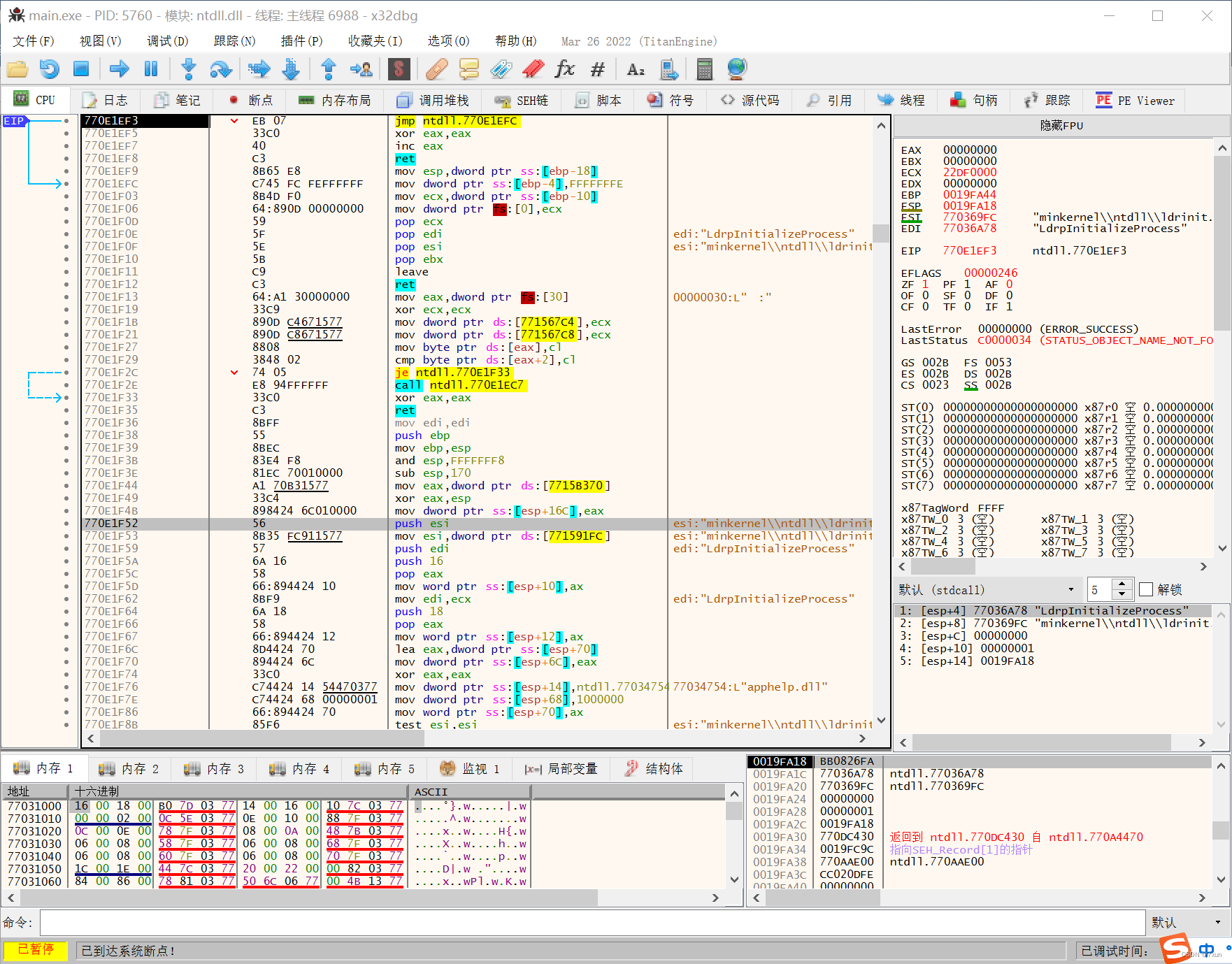Switch to the threads tab
The image size is (1232, 964).
(901, 100)
